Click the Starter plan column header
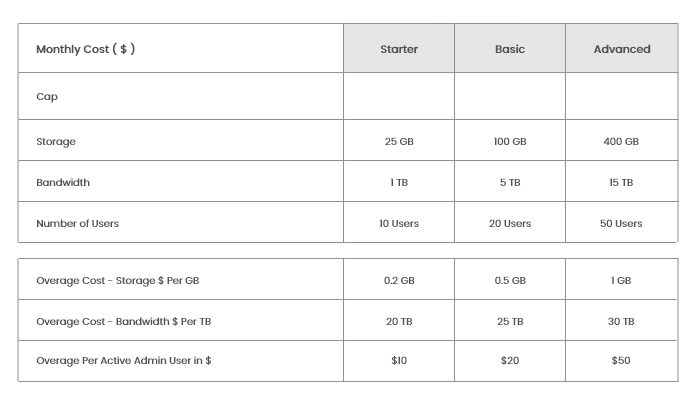 click(399, 49)
